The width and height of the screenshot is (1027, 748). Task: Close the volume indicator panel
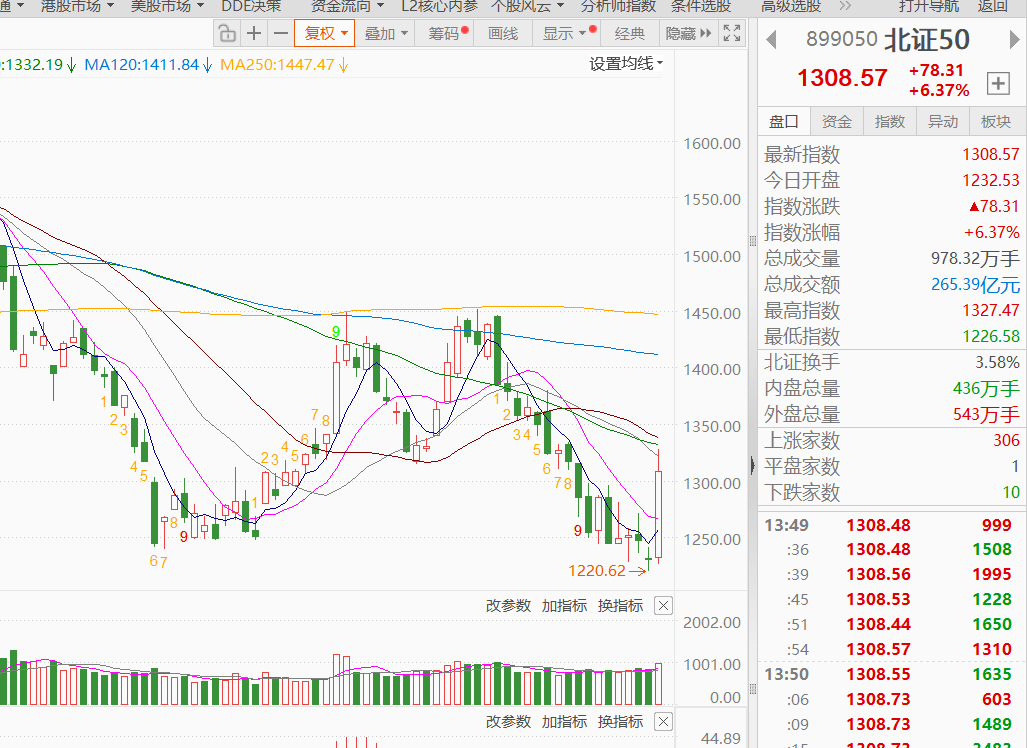pos(663,605)
